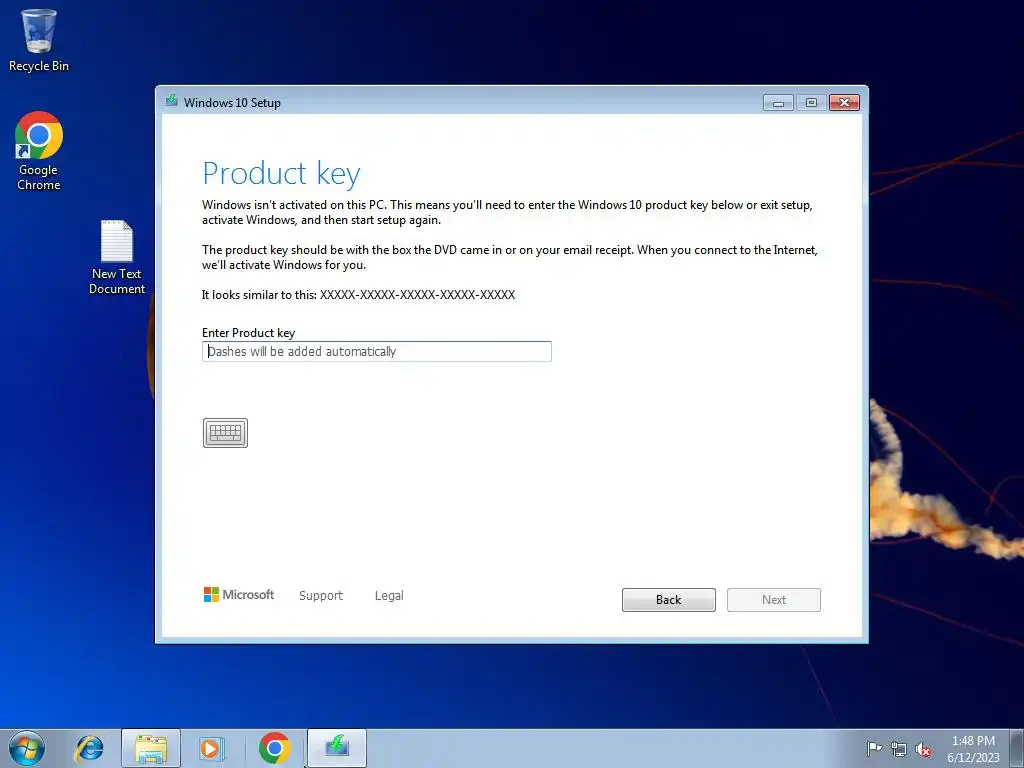Open the network tray icon

click(x=899, y=749)
